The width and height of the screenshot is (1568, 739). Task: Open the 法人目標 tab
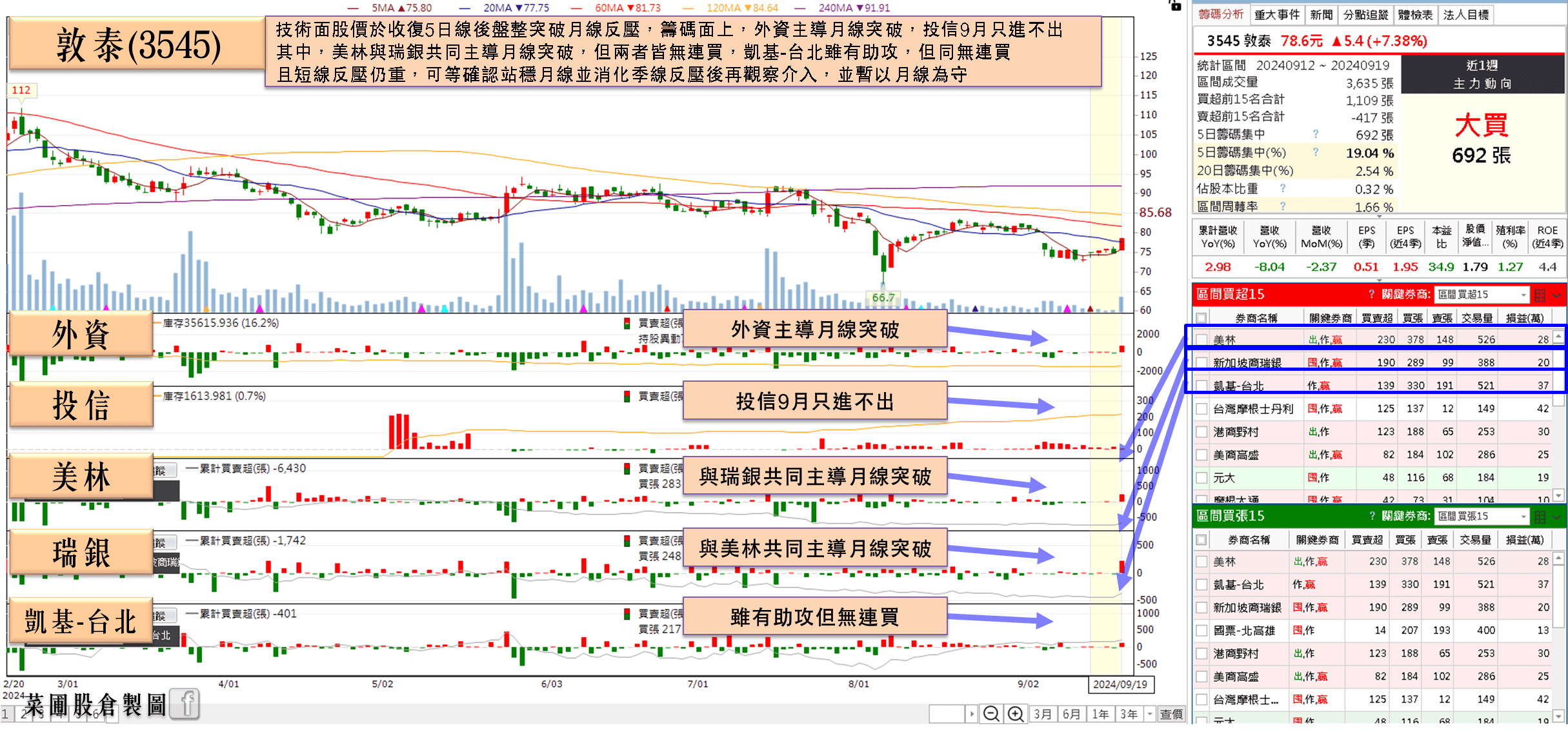[x=1465, y=14]
